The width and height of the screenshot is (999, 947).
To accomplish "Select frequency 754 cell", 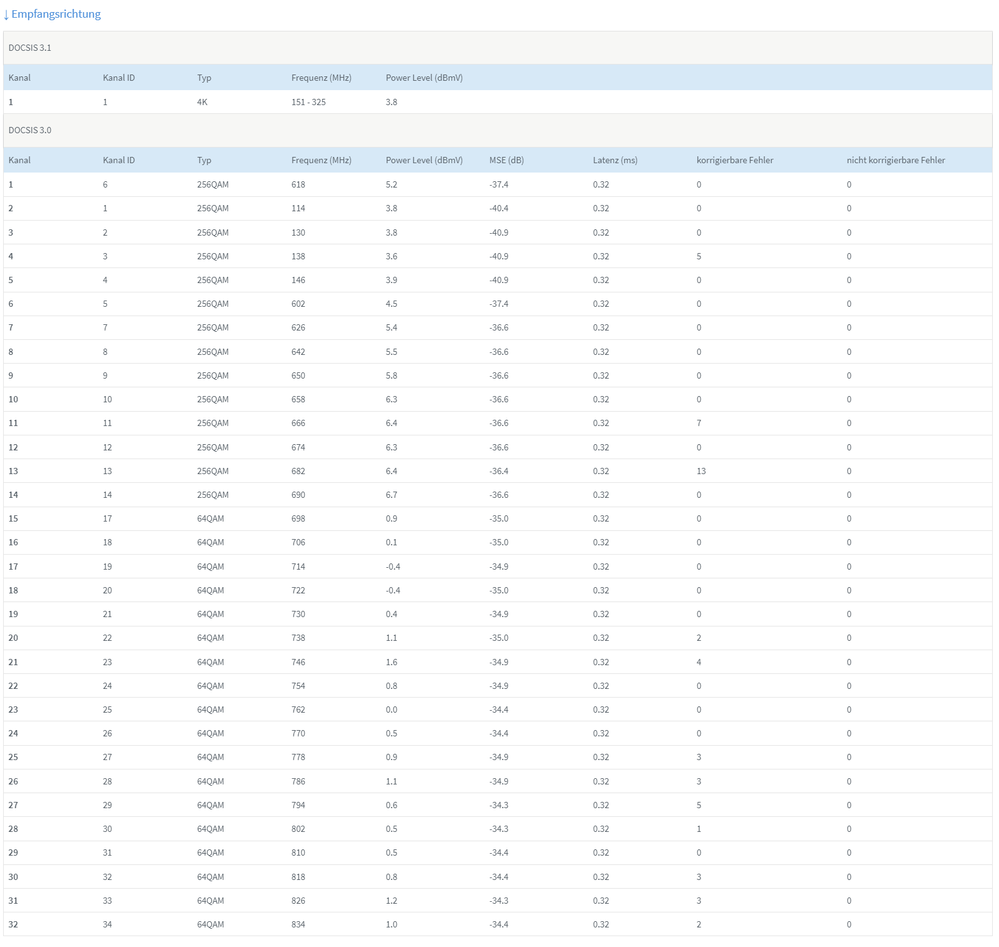I will (x=298, y=686).
